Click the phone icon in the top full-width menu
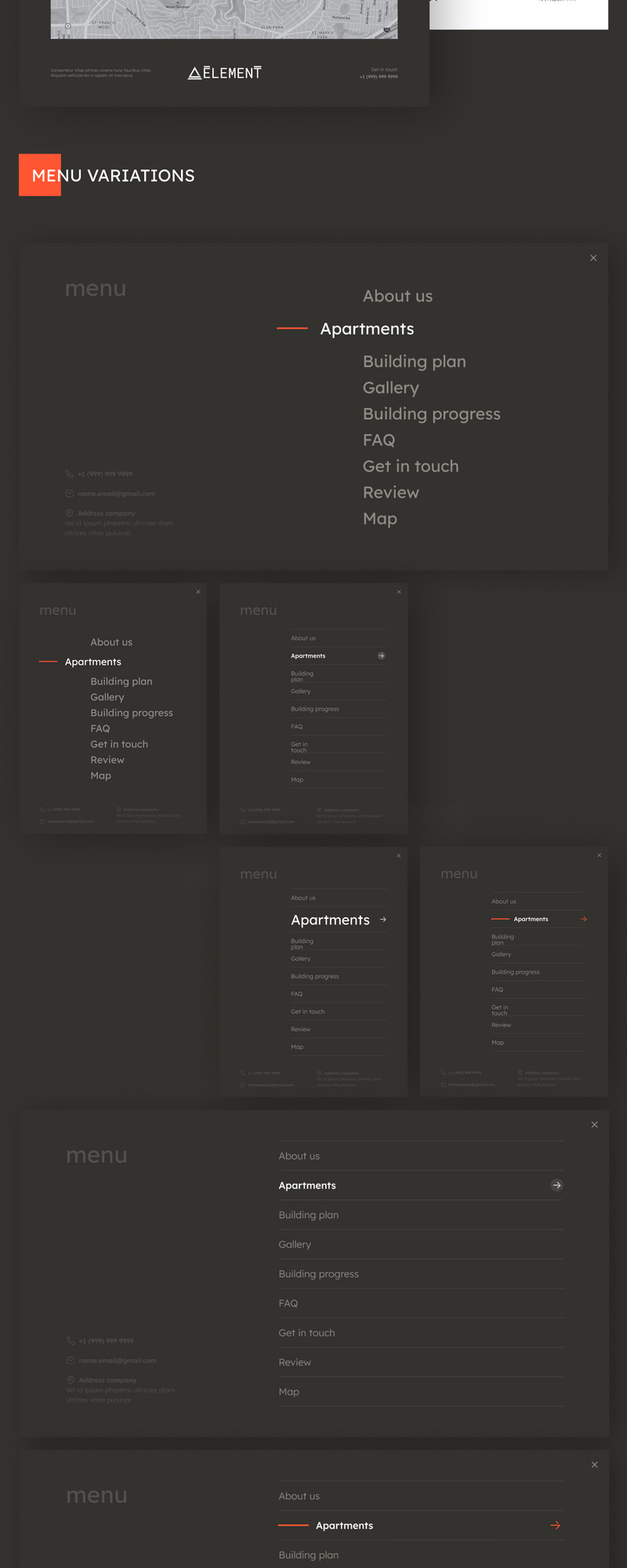The height and width of the screenshot is (1568, 627). [70, 474]
